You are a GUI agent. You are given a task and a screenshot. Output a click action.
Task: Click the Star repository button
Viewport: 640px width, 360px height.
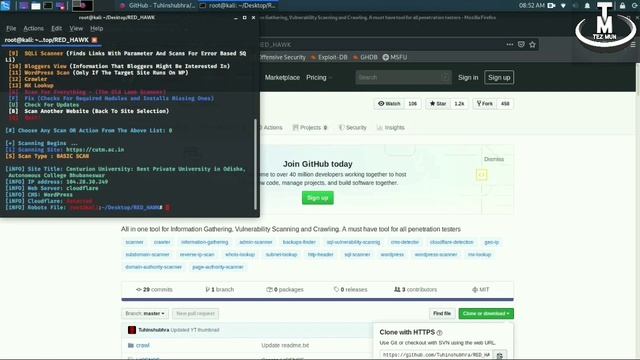click(438, 104)
